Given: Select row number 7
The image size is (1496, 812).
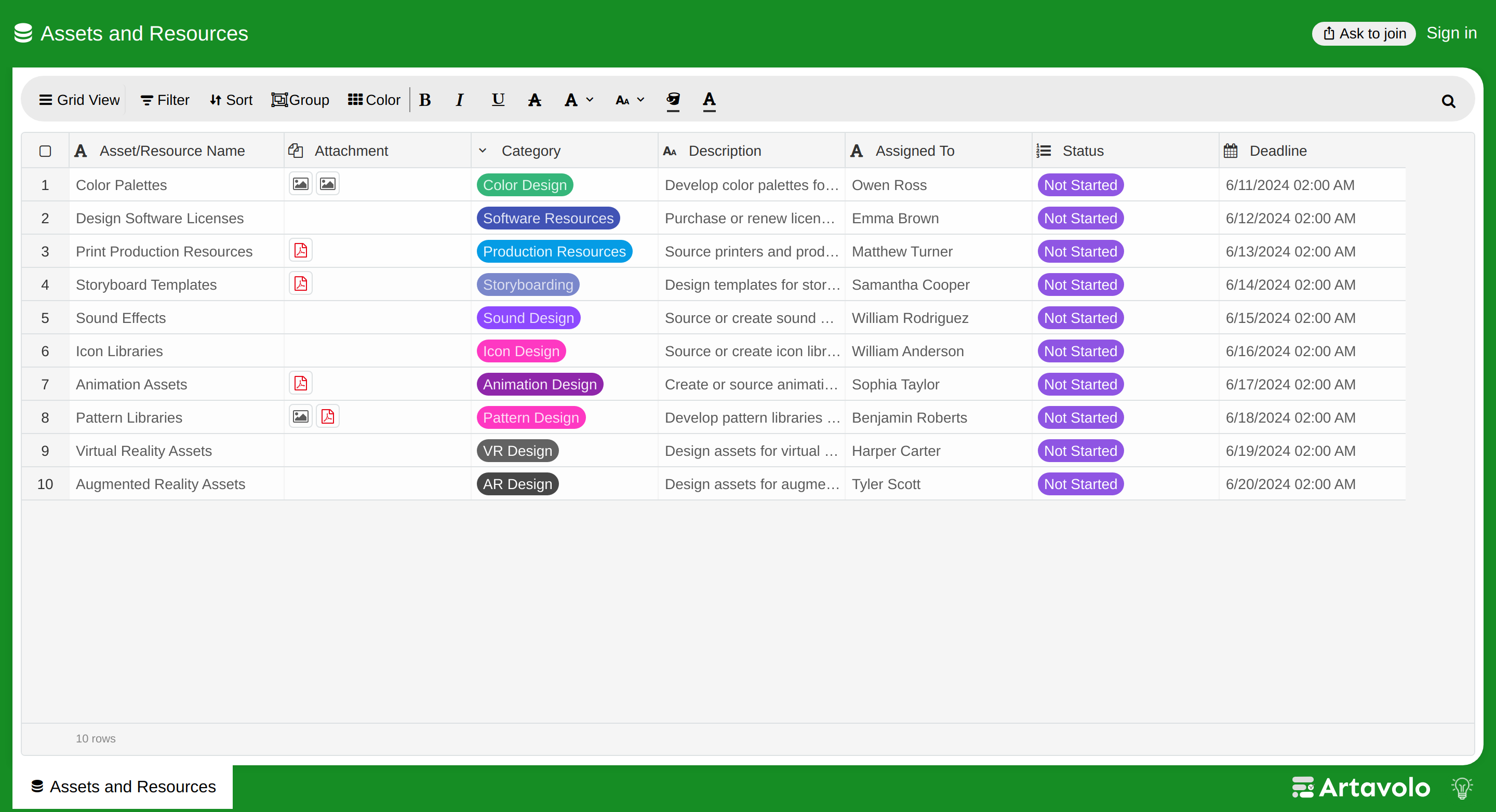Looking at the screenshot, I should pyautogui.click(x=45, y=384).
